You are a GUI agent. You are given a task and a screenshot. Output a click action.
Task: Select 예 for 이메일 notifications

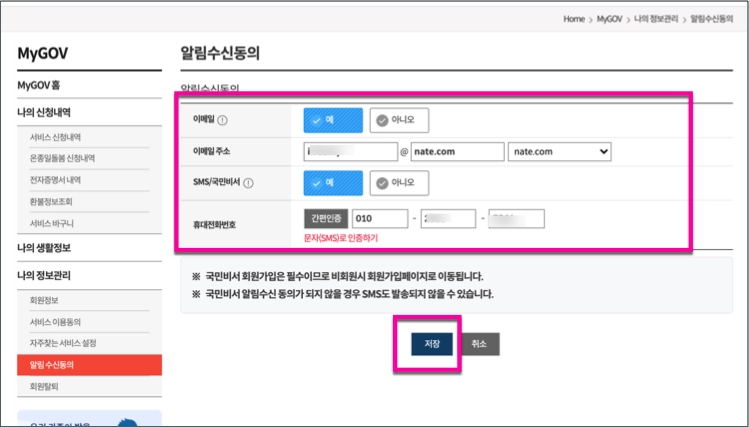click(x=333, y=120)
